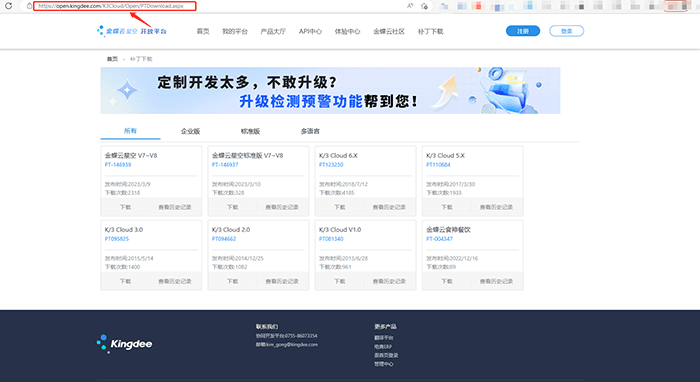Switch to the 标准版 tab
Image resolution: width=700 pixels, height=382 pixels.
250,131
